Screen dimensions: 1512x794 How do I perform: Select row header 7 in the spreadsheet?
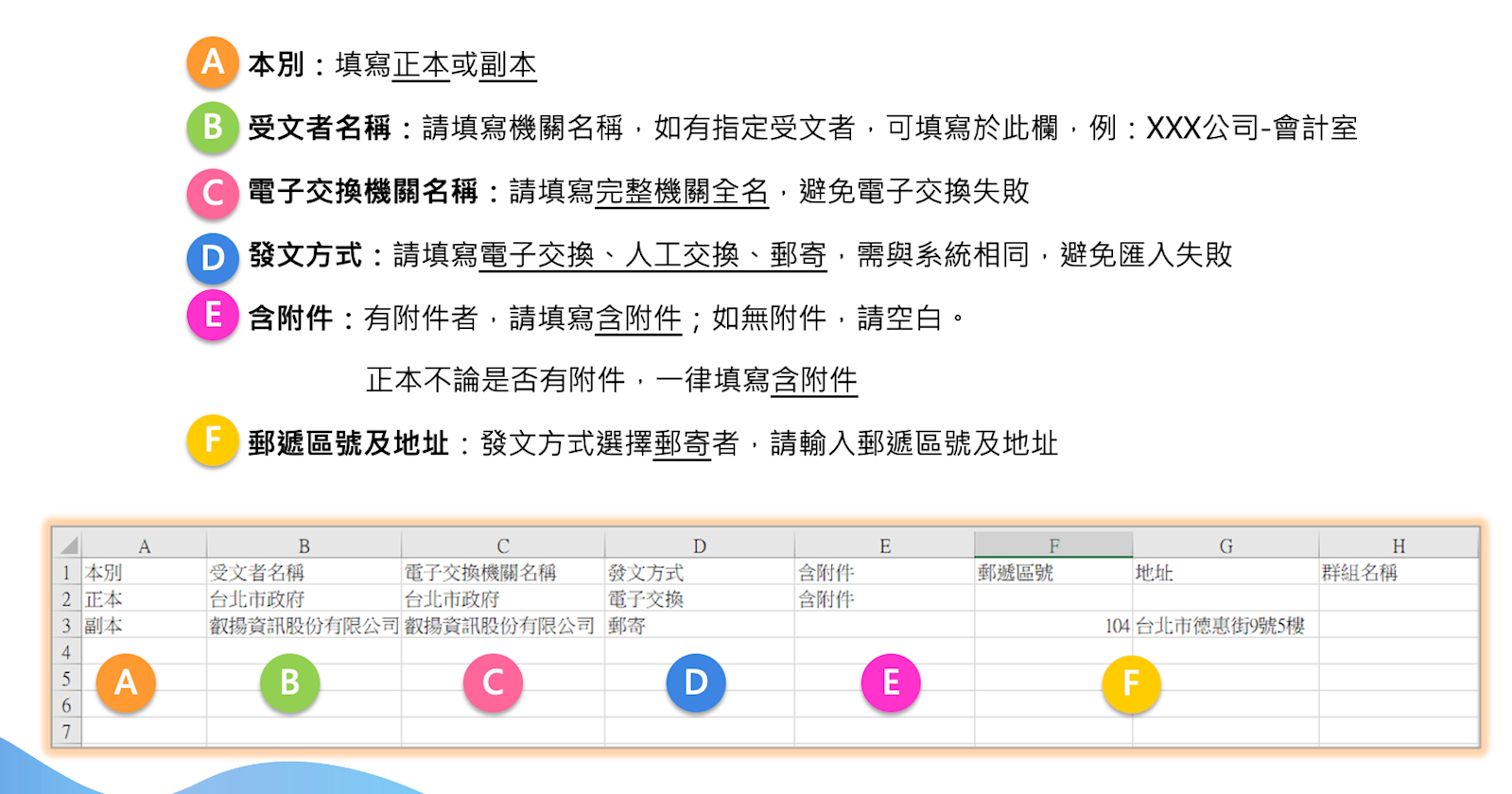tap(67, 732)
